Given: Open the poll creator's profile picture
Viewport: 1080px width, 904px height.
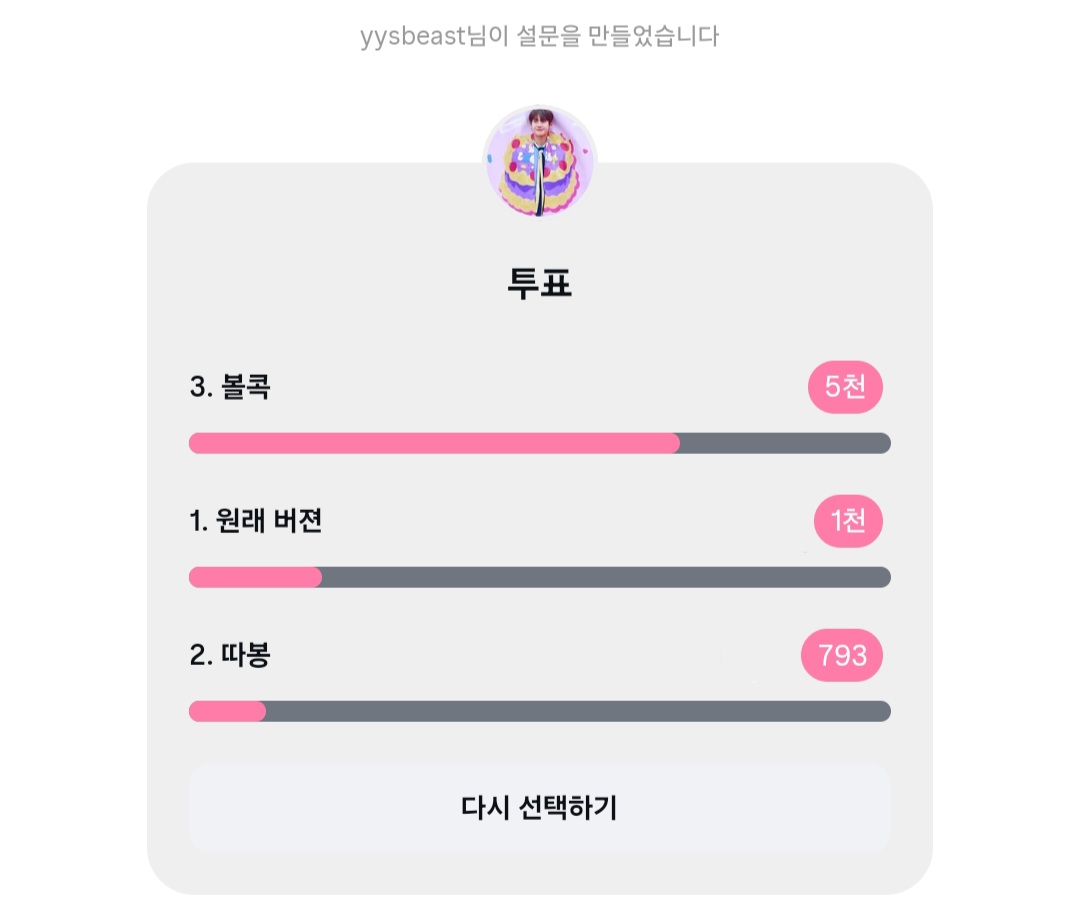Looking at the screenshot, I should [540, 162].
